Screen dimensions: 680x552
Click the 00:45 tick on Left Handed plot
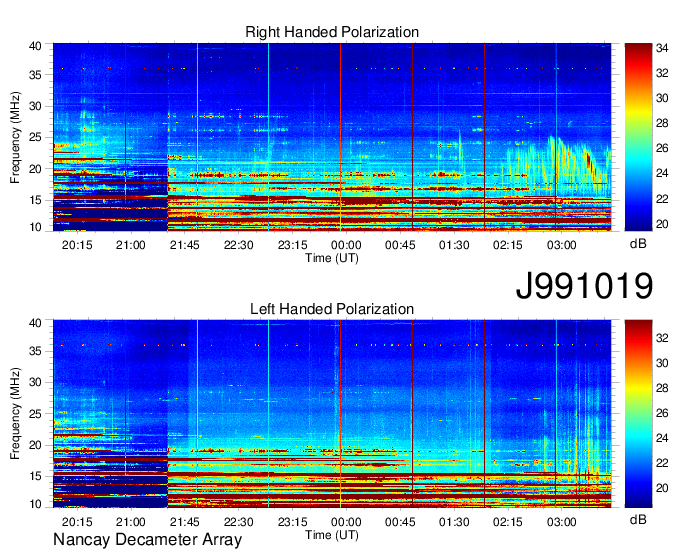point(400,522)
